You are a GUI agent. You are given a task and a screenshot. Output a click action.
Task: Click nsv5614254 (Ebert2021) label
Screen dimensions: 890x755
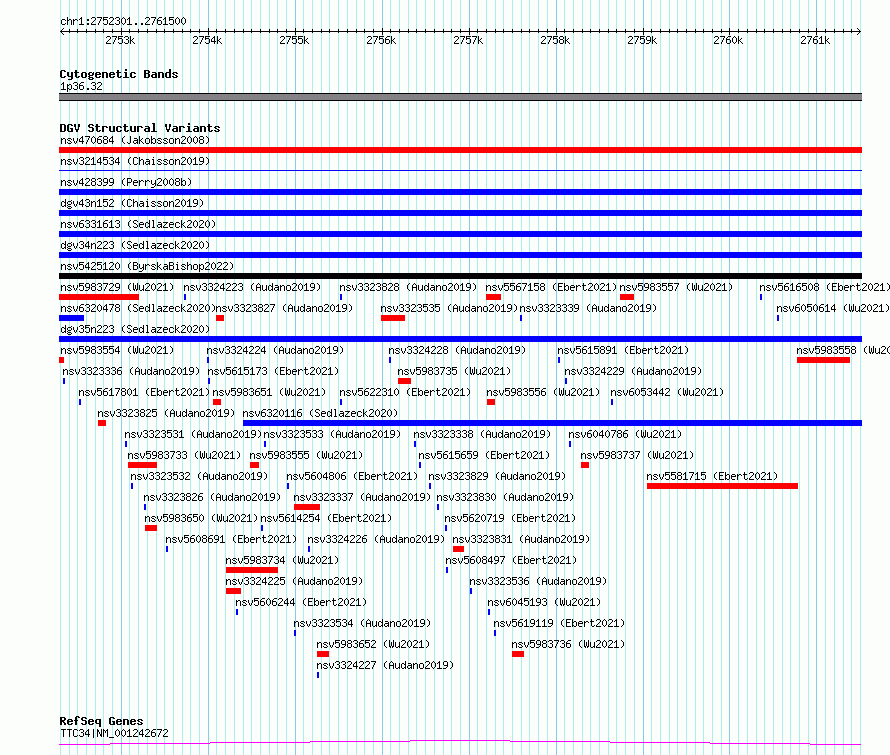point(326,518)
